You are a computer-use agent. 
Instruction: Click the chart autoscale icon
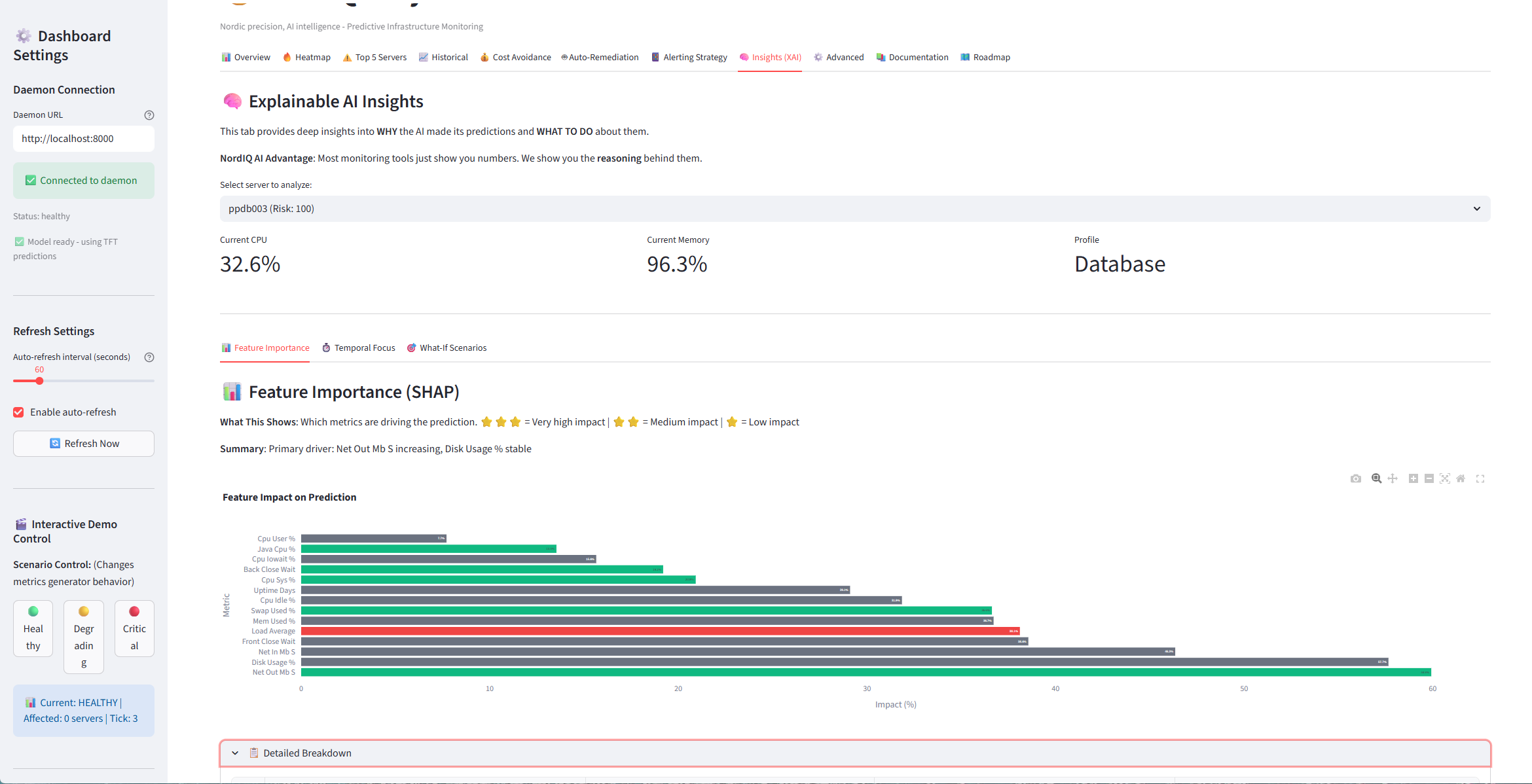[1445, 478]
